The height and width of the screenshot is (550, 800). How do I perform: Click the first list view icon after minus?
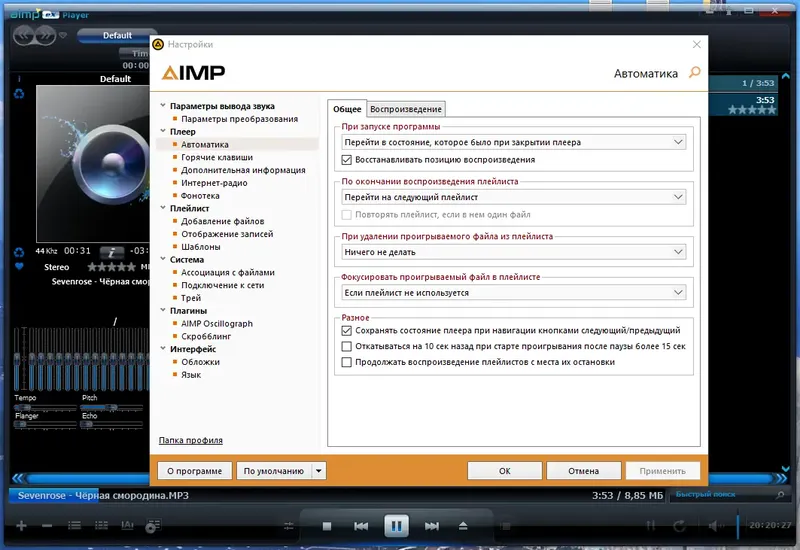74,525
